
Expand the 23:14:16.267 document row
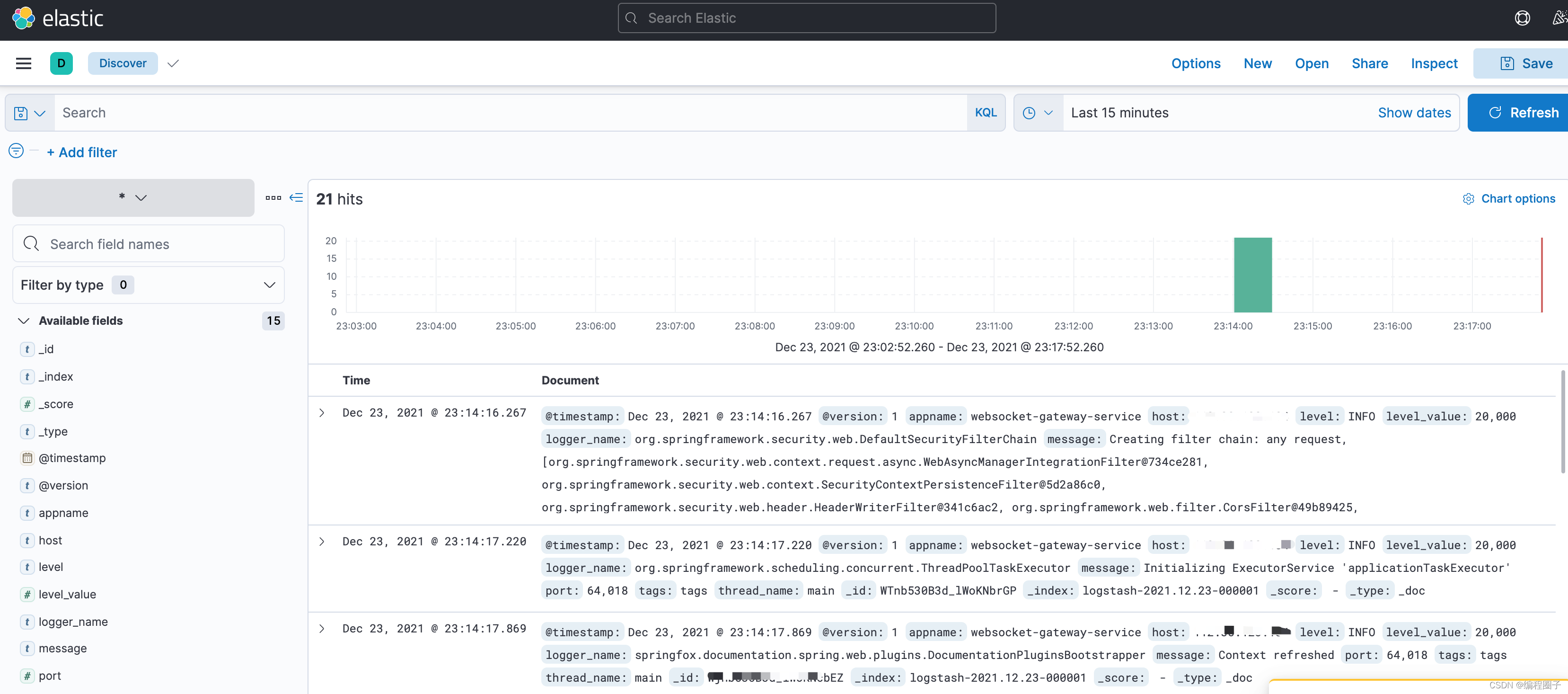tap(322, 413)
